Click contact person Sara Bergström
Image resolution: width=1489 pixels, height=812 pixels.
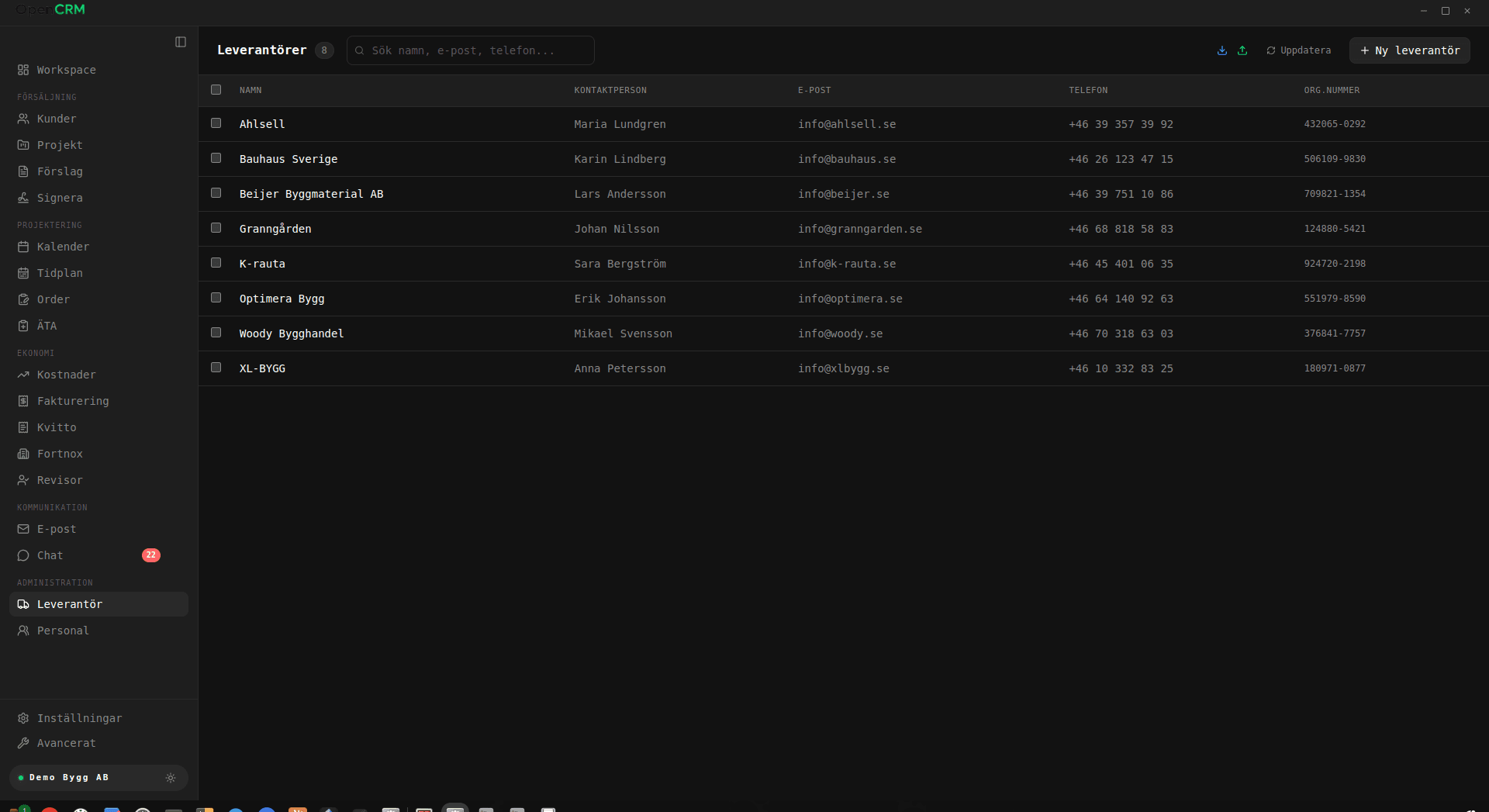620,264
